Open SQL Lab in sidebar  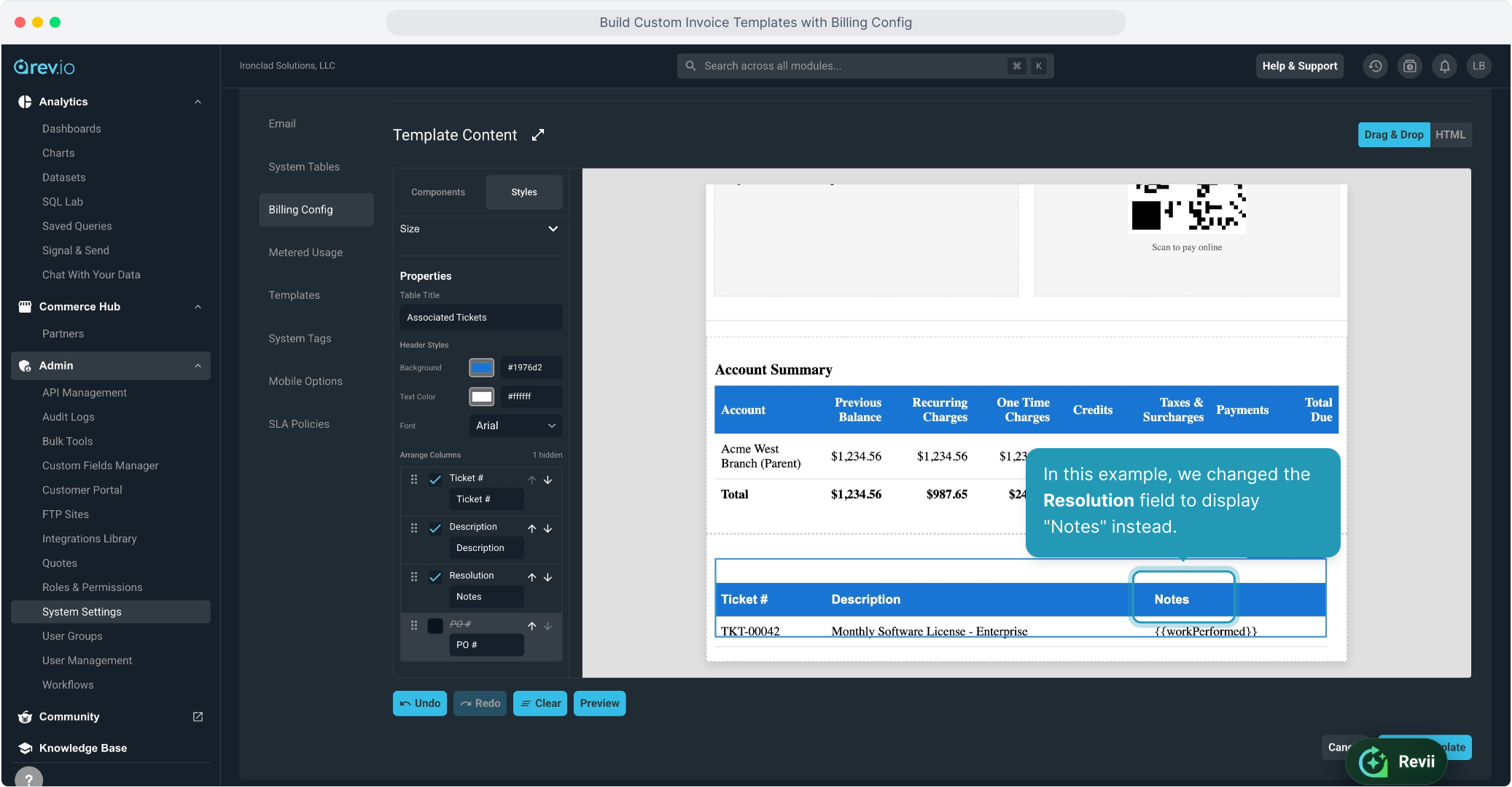[x=63, y=202]
